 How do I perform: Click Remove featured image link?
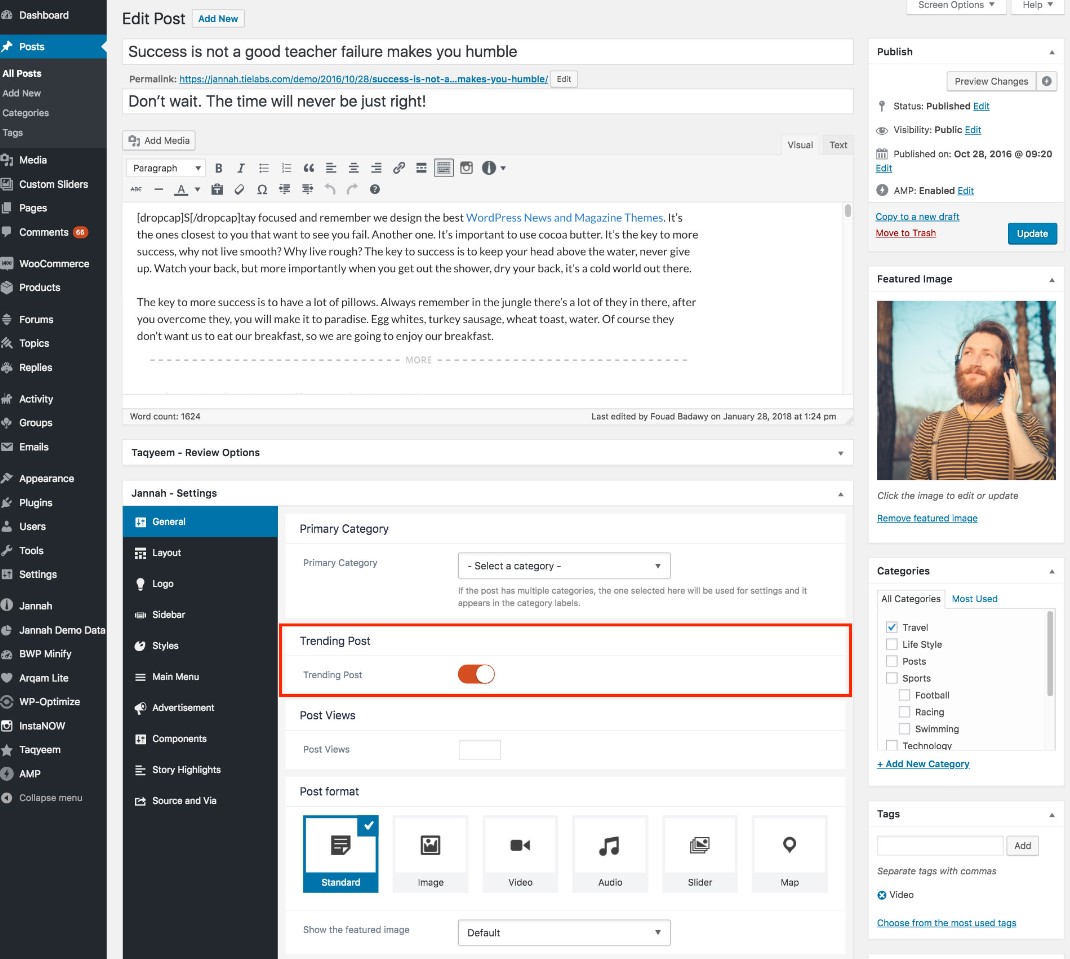[x=927, y=518]
